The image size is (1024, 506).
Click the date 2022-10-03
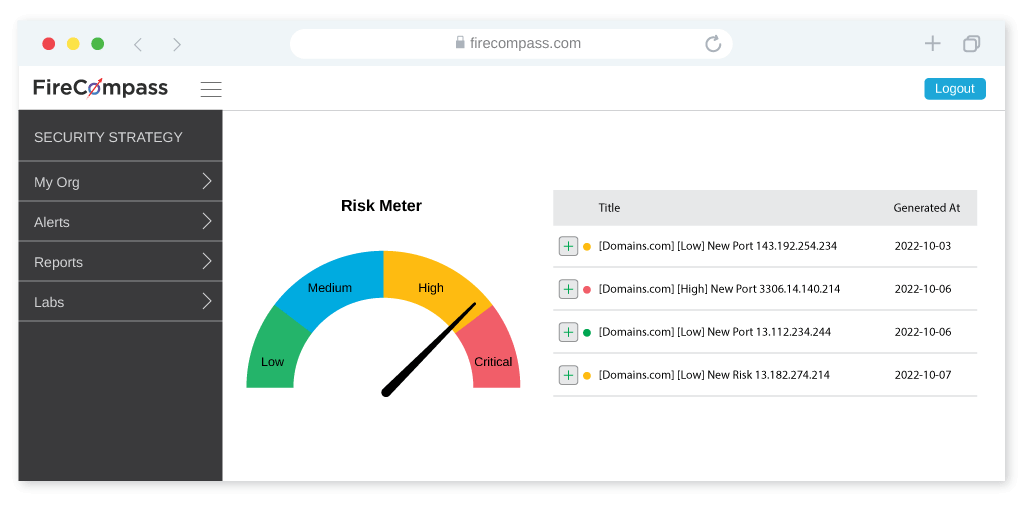[923, 246]
